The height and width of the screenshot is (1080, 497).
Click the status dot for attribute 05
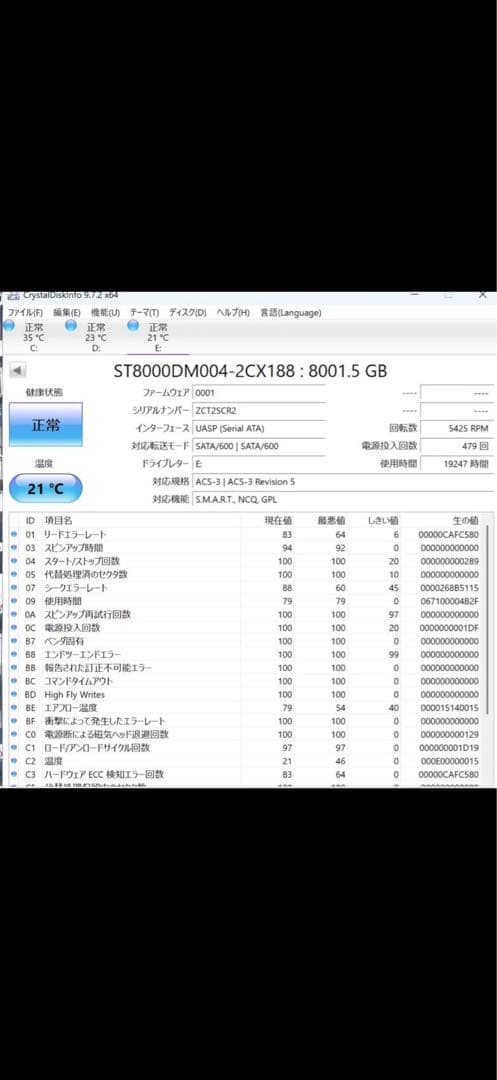point(14,574)
